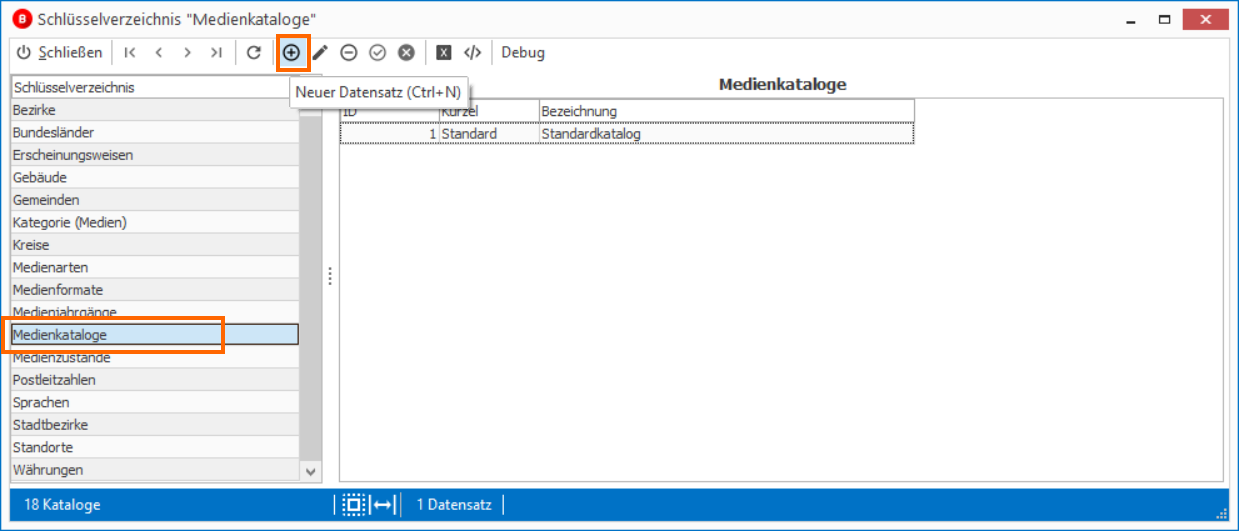The width and height of the screenshot is (1239, 531).
Task: Select Medienarten entry
Action: [x=154, y=267]
